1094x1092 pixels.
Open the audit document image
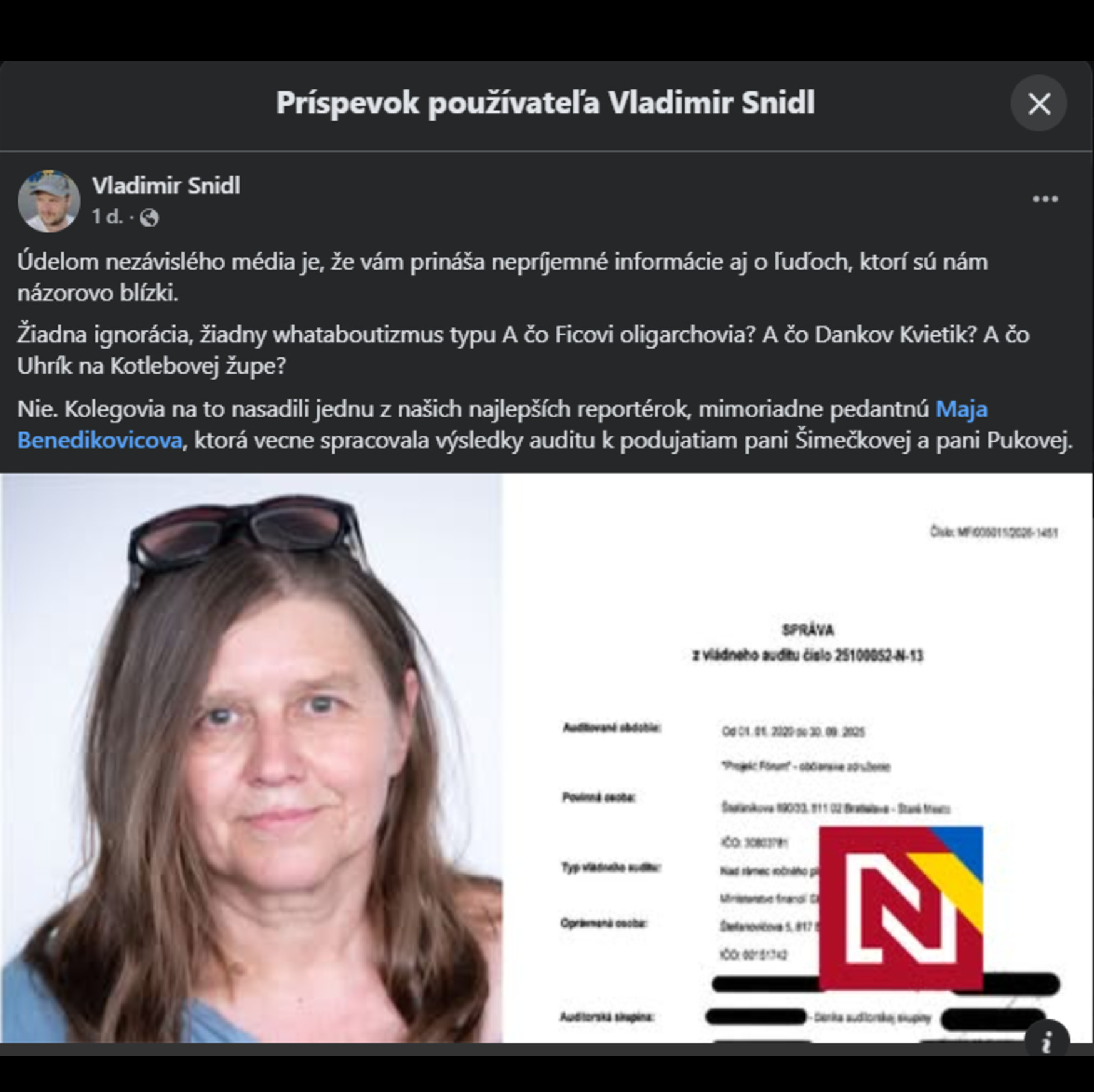point(798,758)
